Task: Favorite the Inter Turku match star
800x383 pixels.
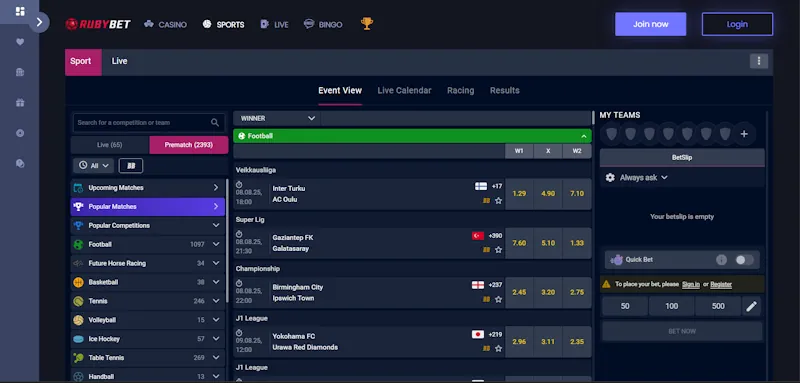Action: 498,201
